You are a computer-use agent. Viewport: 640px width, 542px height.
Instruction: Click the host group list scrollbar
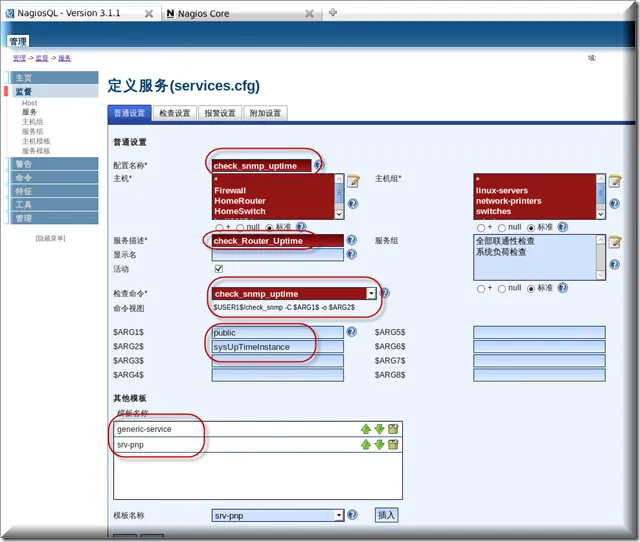(x=600, y=197)
